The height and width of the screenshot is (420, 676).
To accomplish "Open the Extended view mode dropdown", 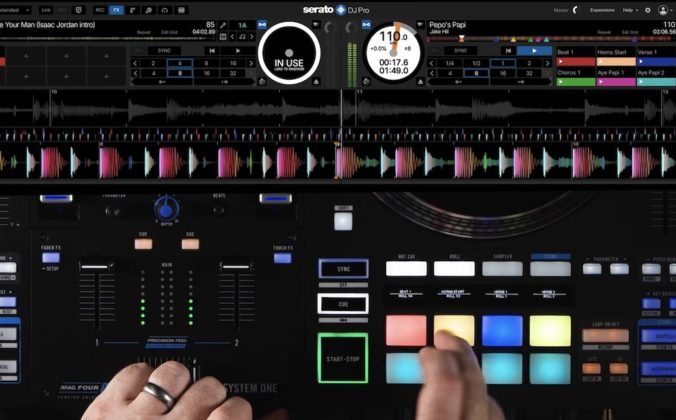I will pyautogui.click(x=19, y=9).
